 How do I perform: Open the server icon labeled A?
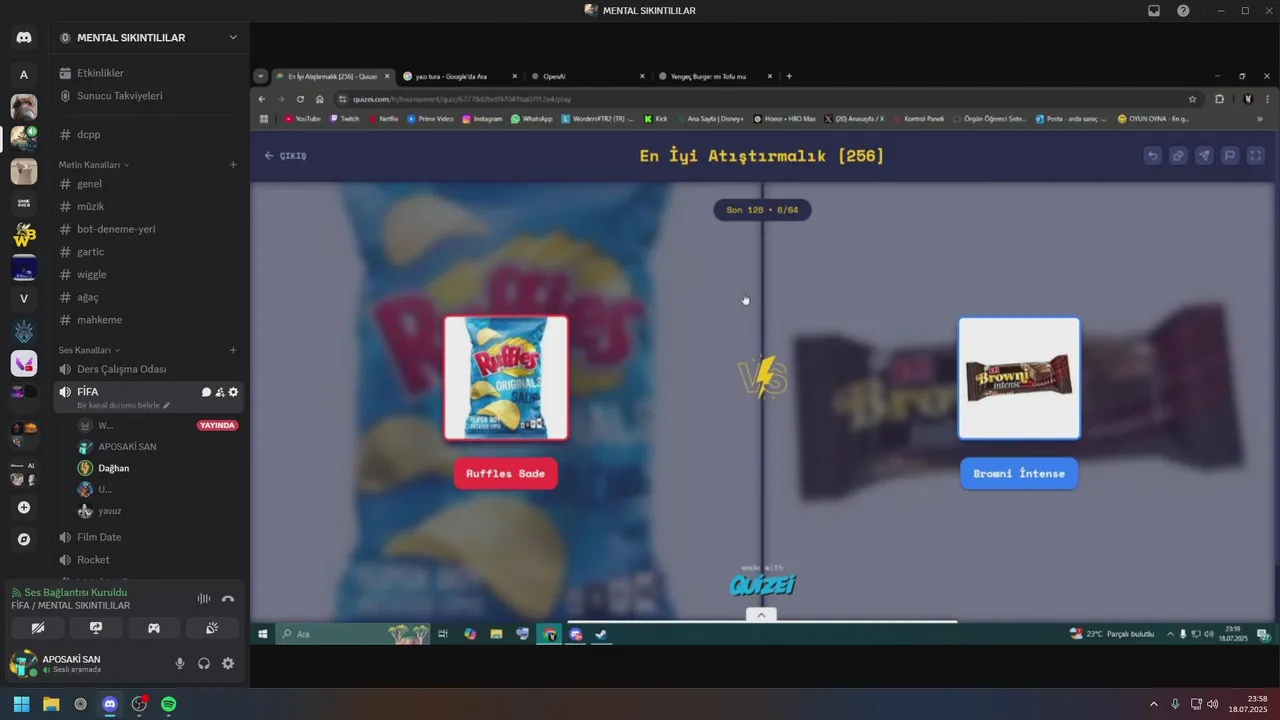click(24, 74)
